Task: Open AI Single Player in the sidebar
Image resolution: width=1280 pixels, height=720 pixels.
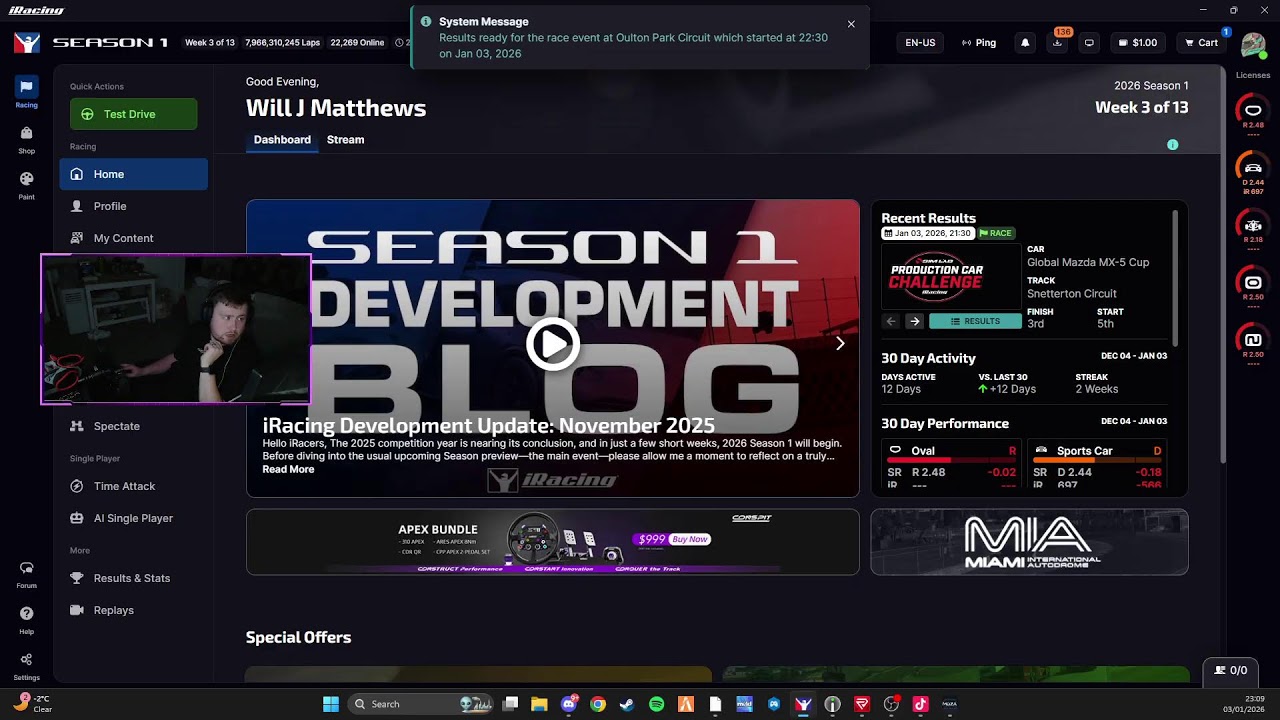Action: [x=134, y=518]
